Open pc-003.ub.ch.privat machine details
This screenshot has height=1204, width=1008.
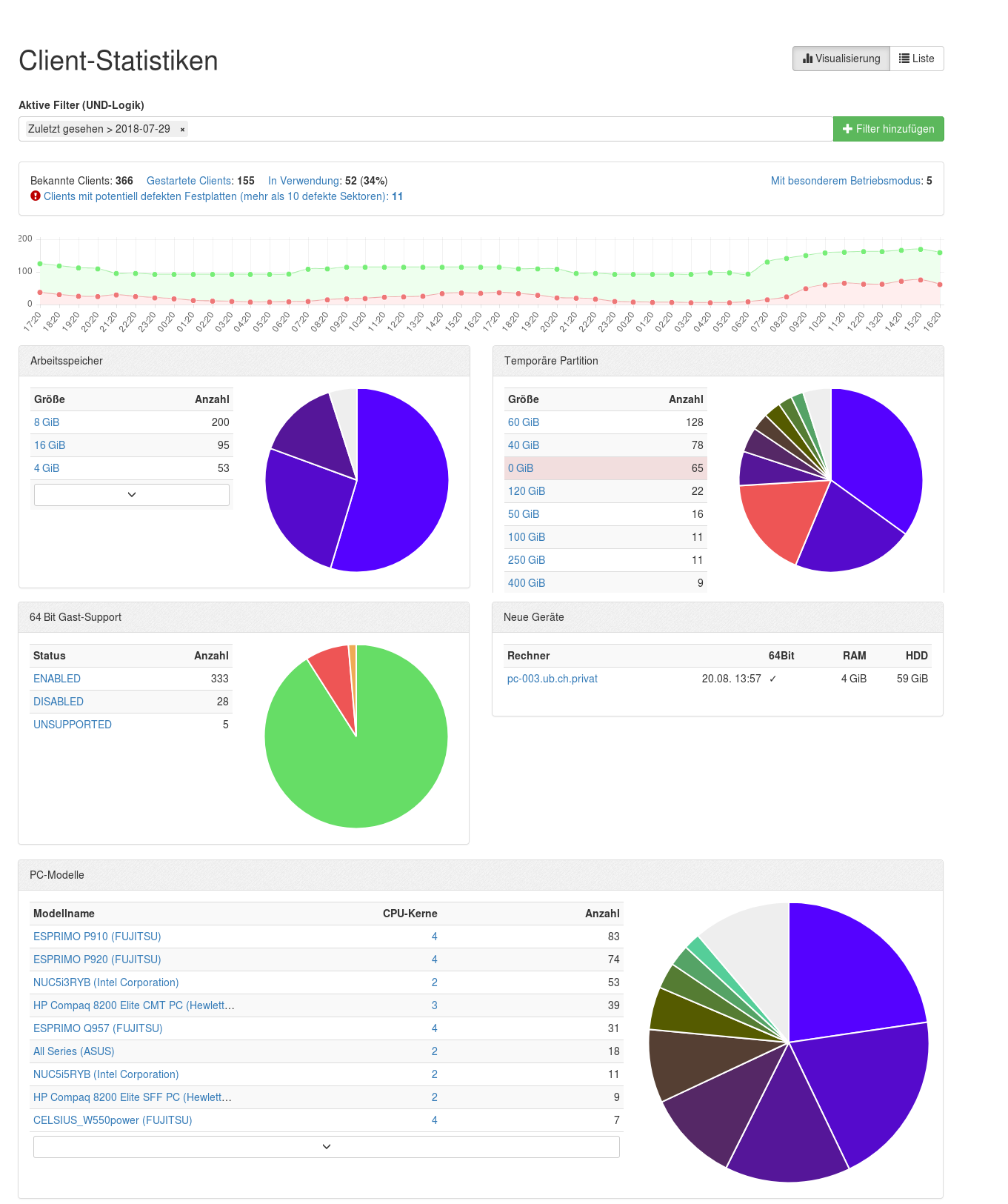point(552,679)
